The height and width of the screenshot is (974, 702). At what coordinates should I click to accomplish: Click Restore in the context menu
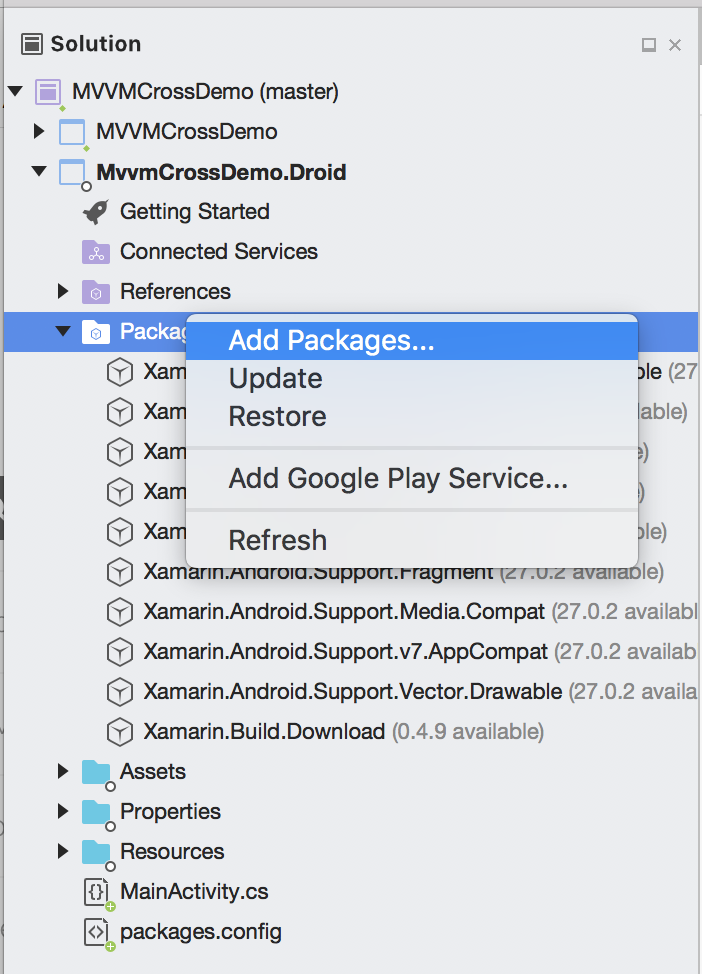point(277,417)
